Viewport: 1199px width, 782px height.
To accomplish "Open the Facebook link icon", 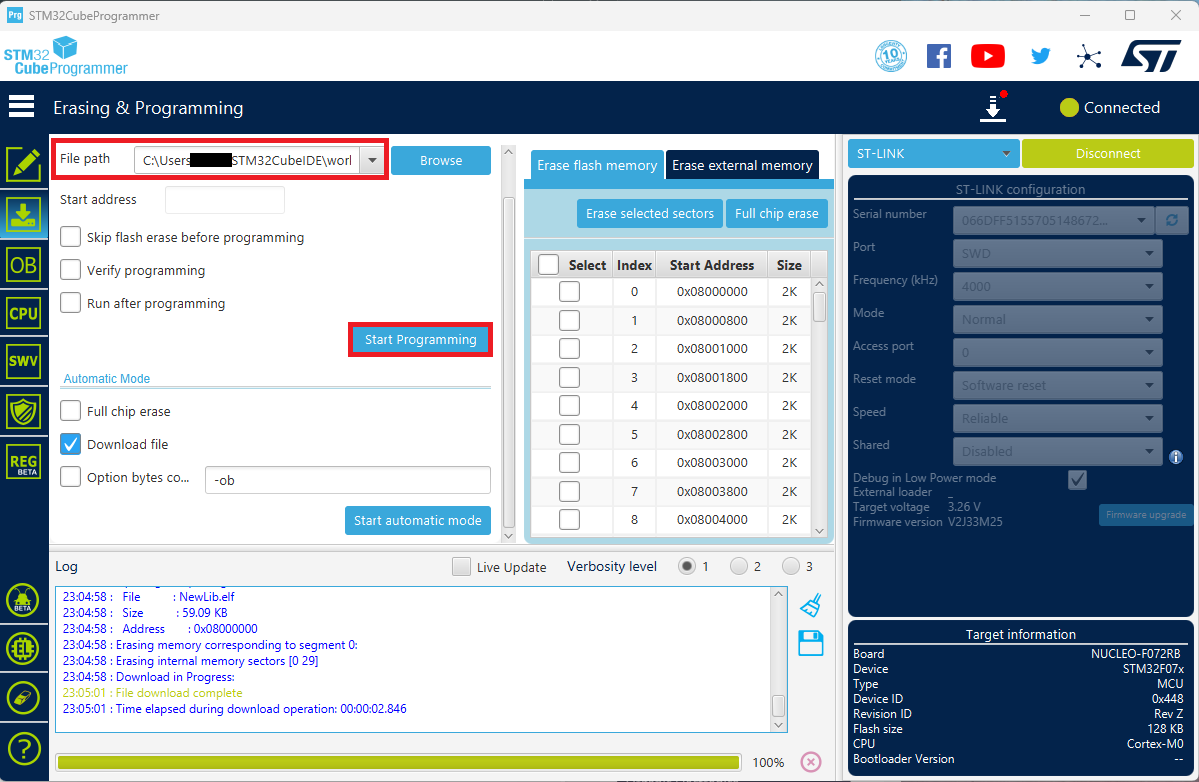I will pyautogui.click(x=939, y=56).
